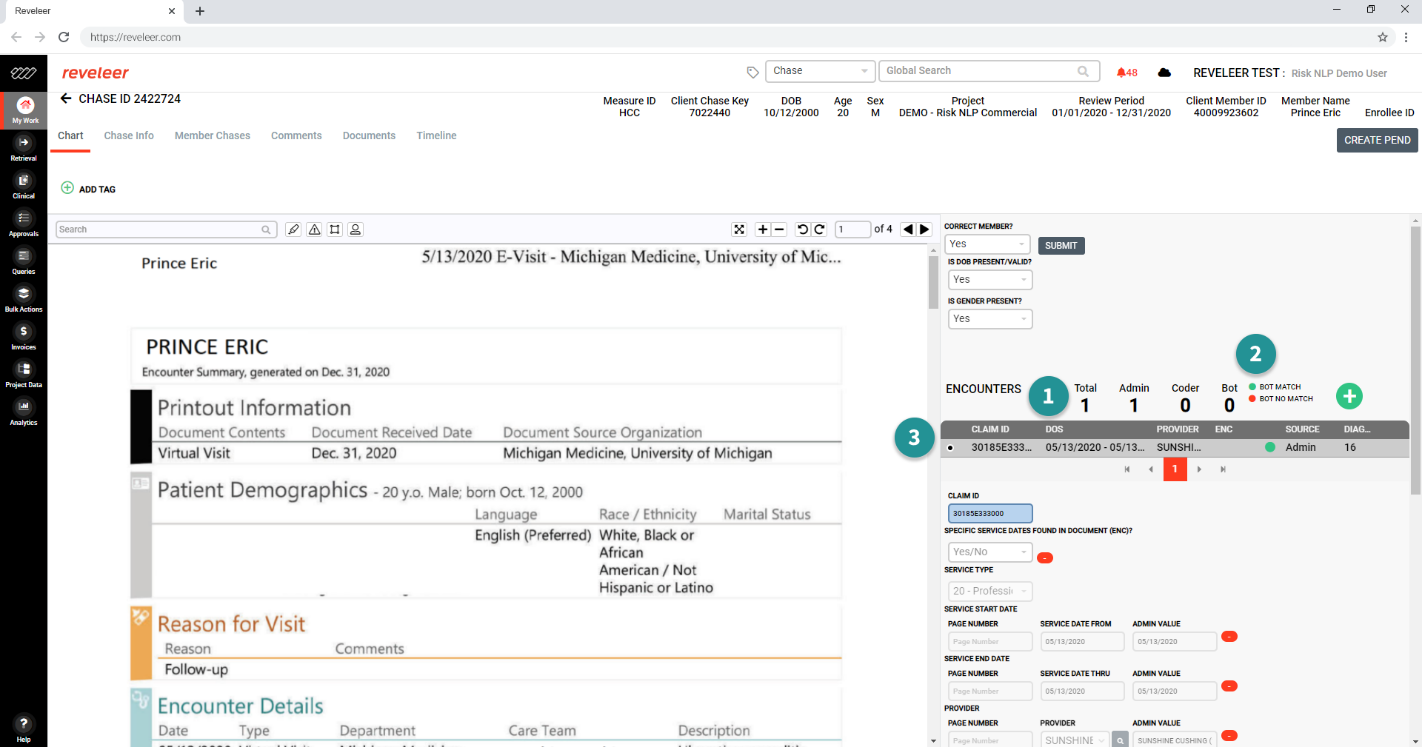1422x747 pixels.
Task: Rotate the document clockwise
Action: click(x=819, y=229)
